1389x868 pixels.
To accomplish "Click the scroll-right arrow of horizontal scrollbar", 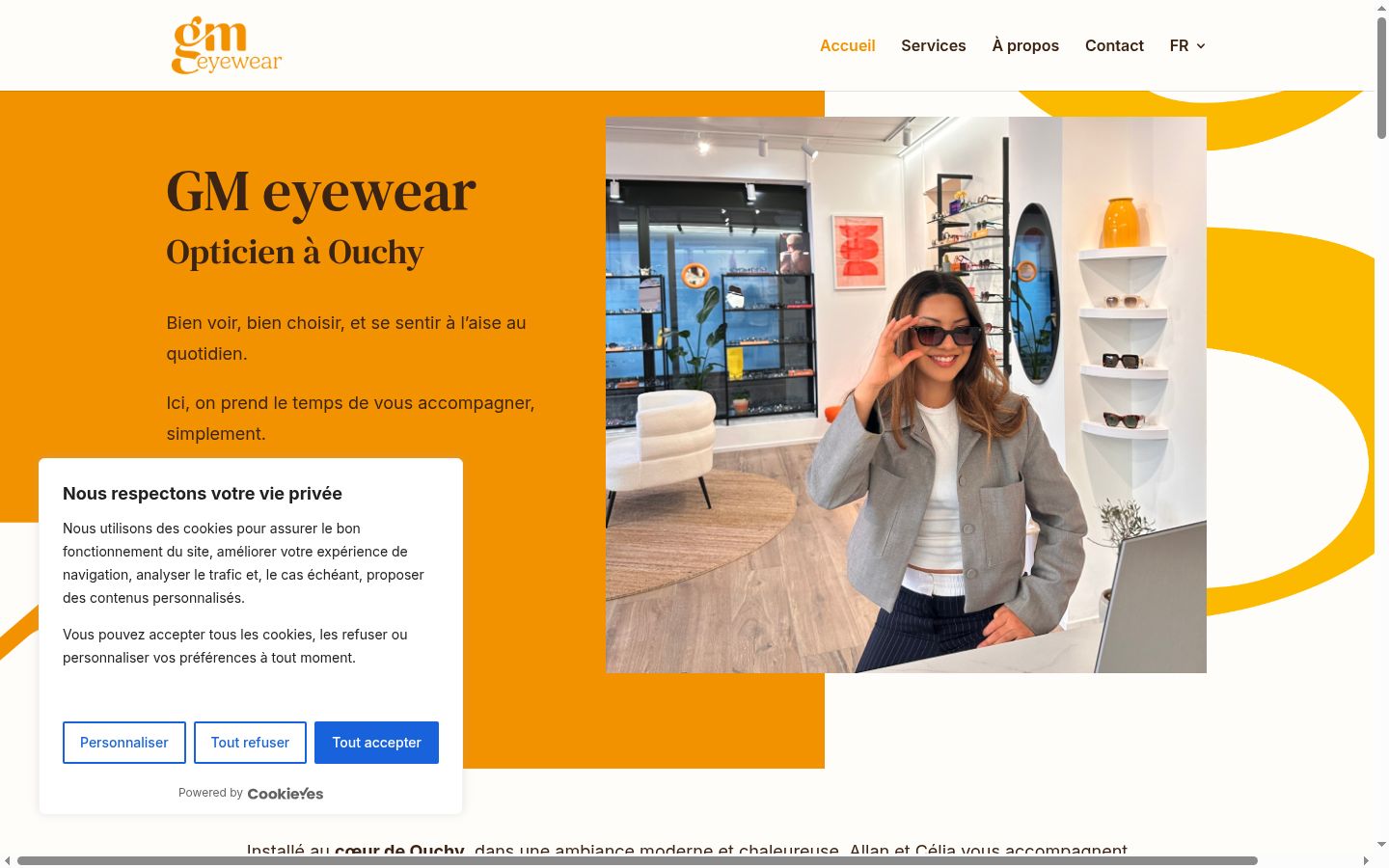I will pyautogui.click(x=1366, y=860).
